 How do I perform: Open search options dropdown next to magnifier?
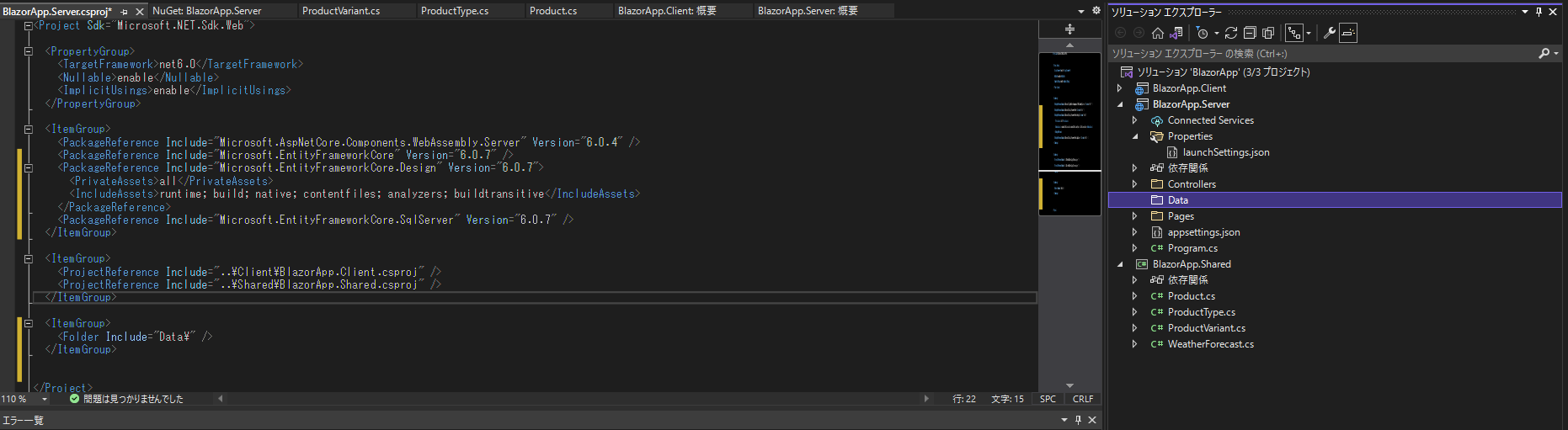[1556, 53]
